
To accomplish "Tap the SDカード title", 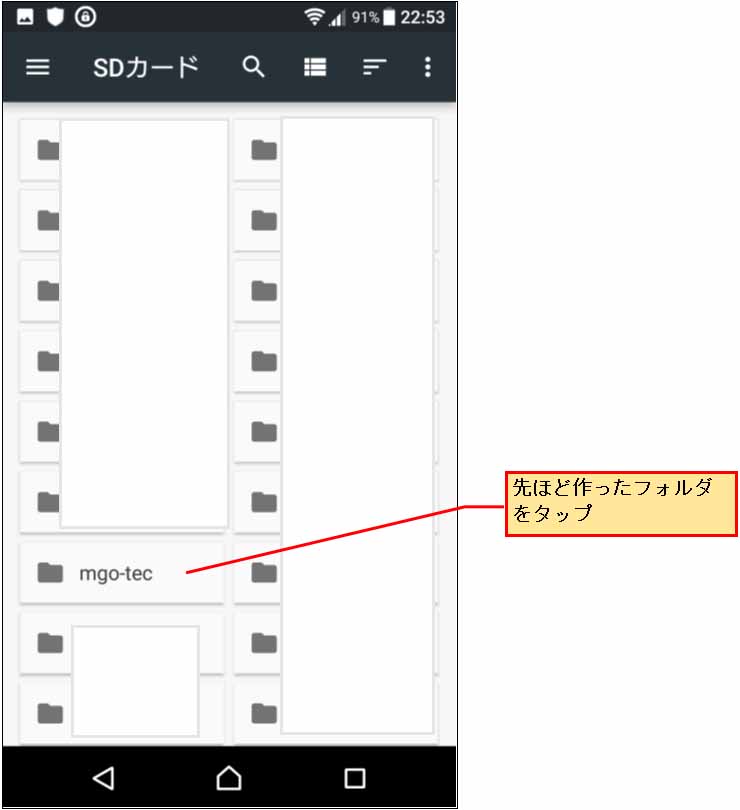I will (146, 67).
